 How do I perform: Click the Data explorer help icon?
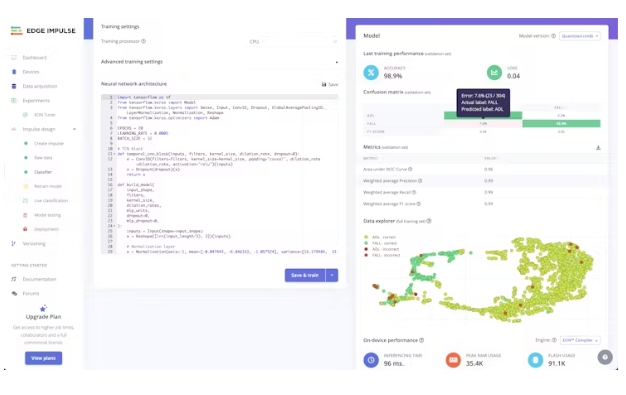pos(429,221)
